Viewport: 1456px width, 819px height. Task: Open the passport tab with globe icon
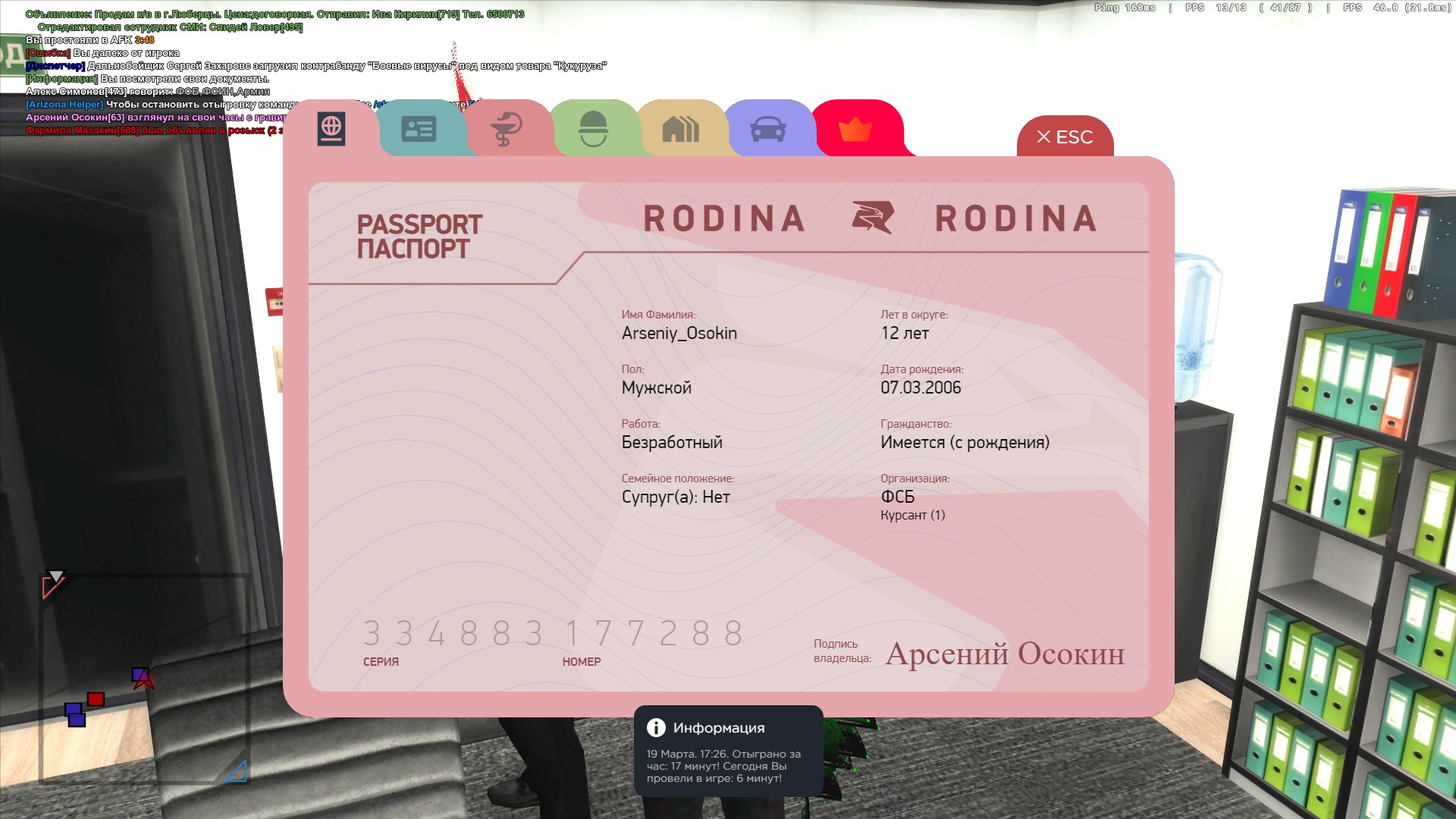point(331,129)
